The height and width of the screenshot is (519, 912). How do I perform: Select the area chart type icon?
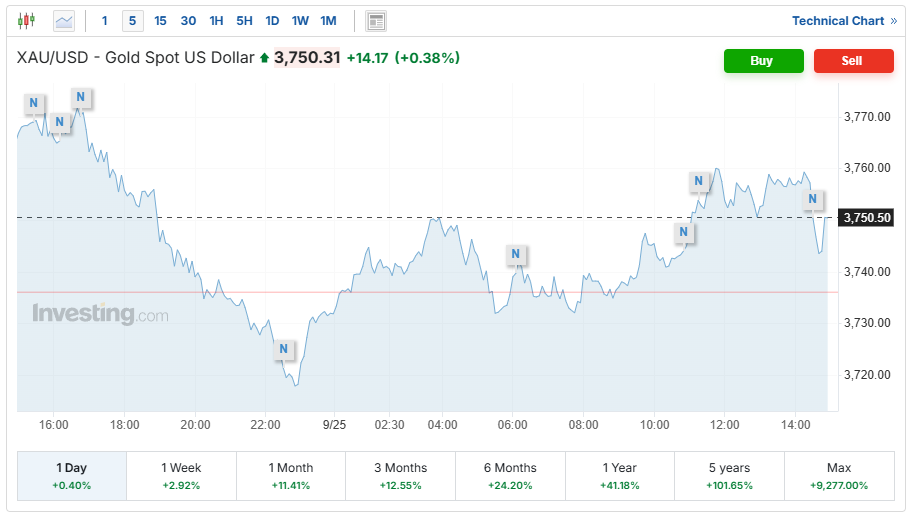point(64,20)
